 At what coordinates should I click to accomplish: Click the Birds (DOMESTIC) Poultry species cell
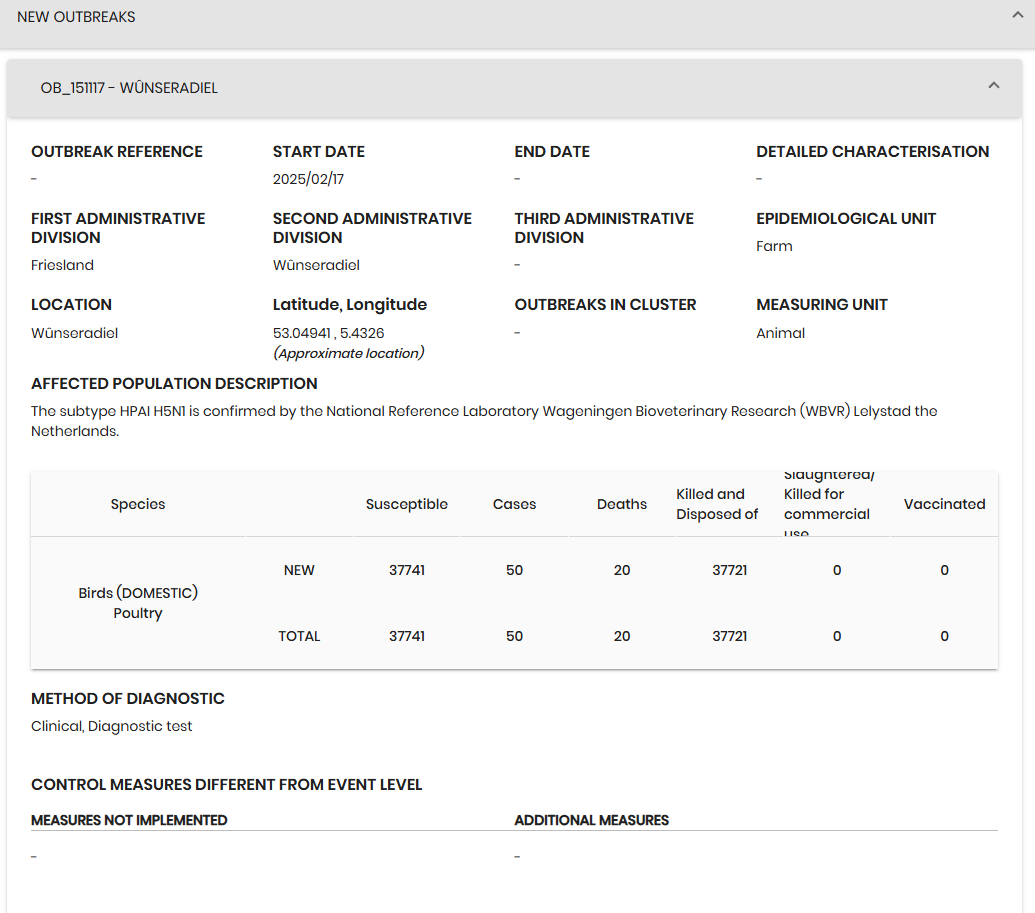[138, 603]
